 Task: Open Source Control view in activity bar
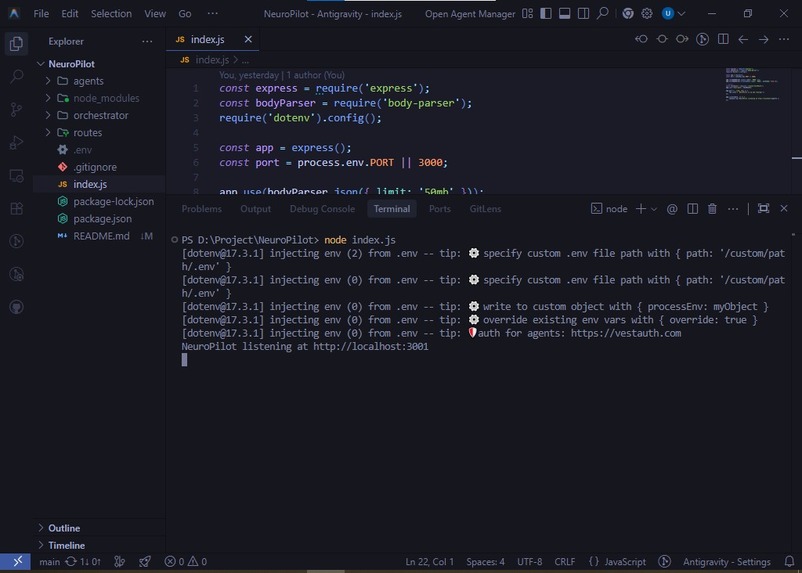(x=16, y=109)
